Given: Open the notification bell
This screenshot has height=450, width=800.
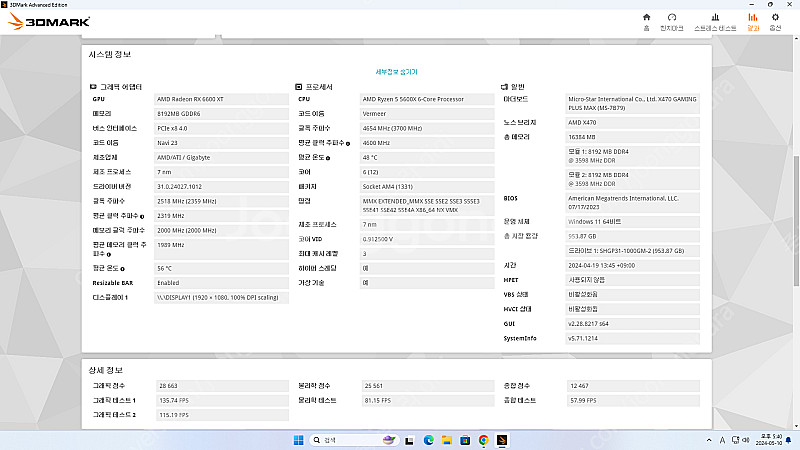Looking at the screenshot, I should pos(788,440).
